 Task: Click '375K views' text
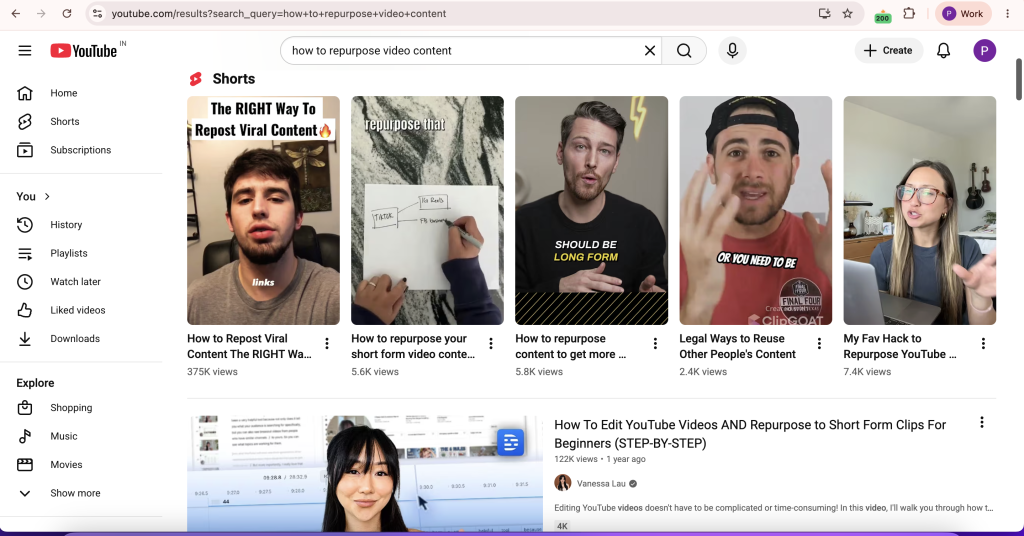point(212,371)
